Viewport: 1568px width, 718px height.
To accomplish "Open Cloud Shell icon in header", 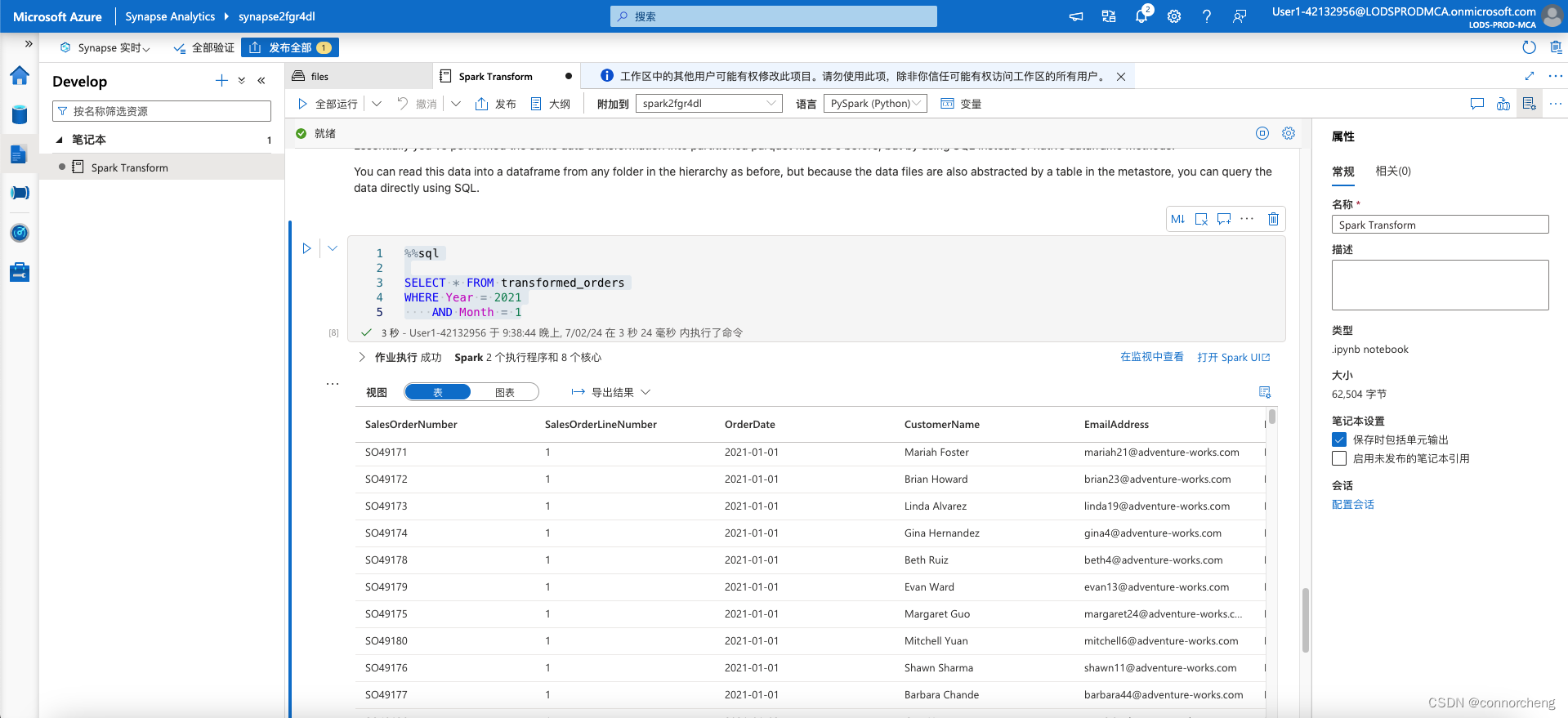I will pyautogui.click(x=1076, y=16).
